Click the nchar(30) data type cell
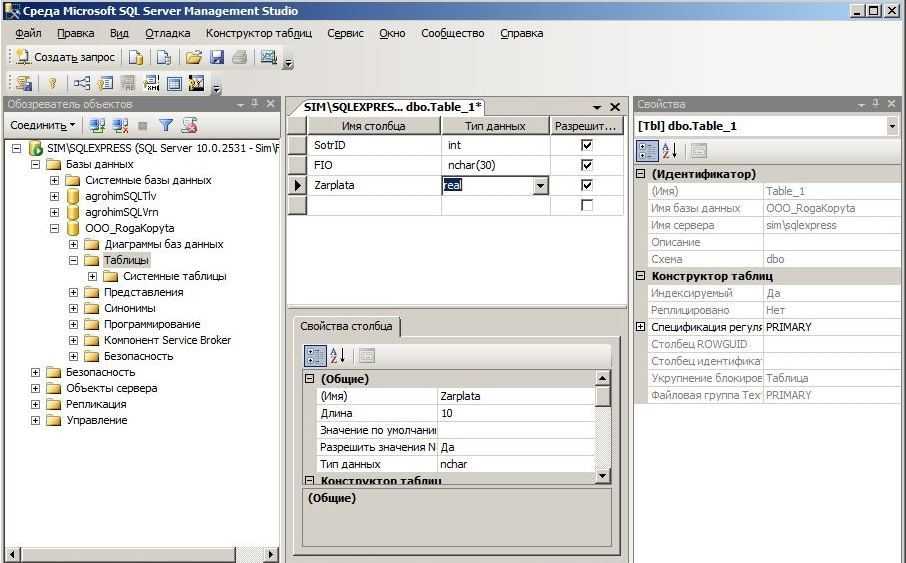Image resolution: width=906 pixels, height=563 pixels. point(495,165)
